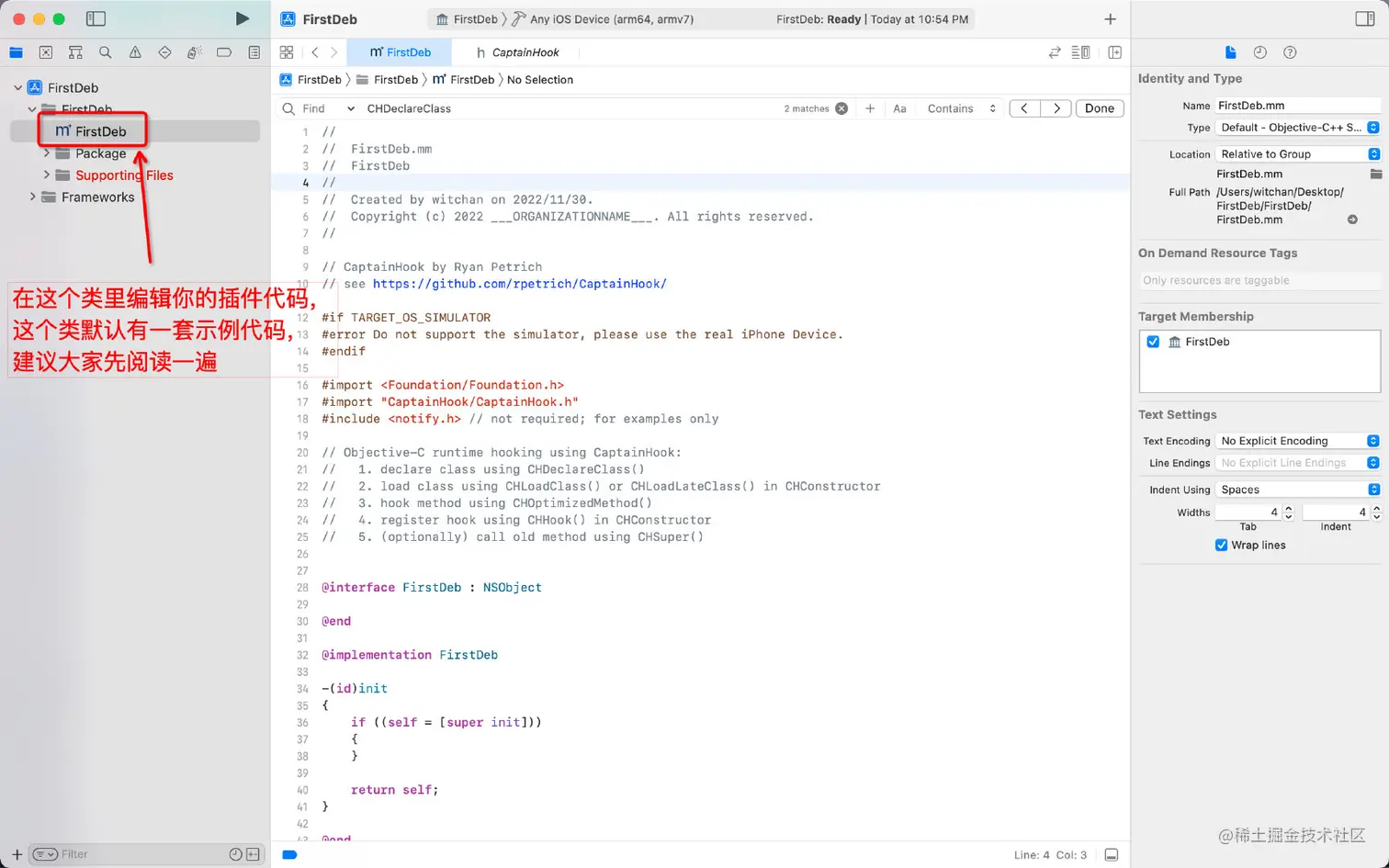Viewport: 1389px width, 868px height.
Task: Add a new editor tab with plus
Action: click(x=1110, y=18)
